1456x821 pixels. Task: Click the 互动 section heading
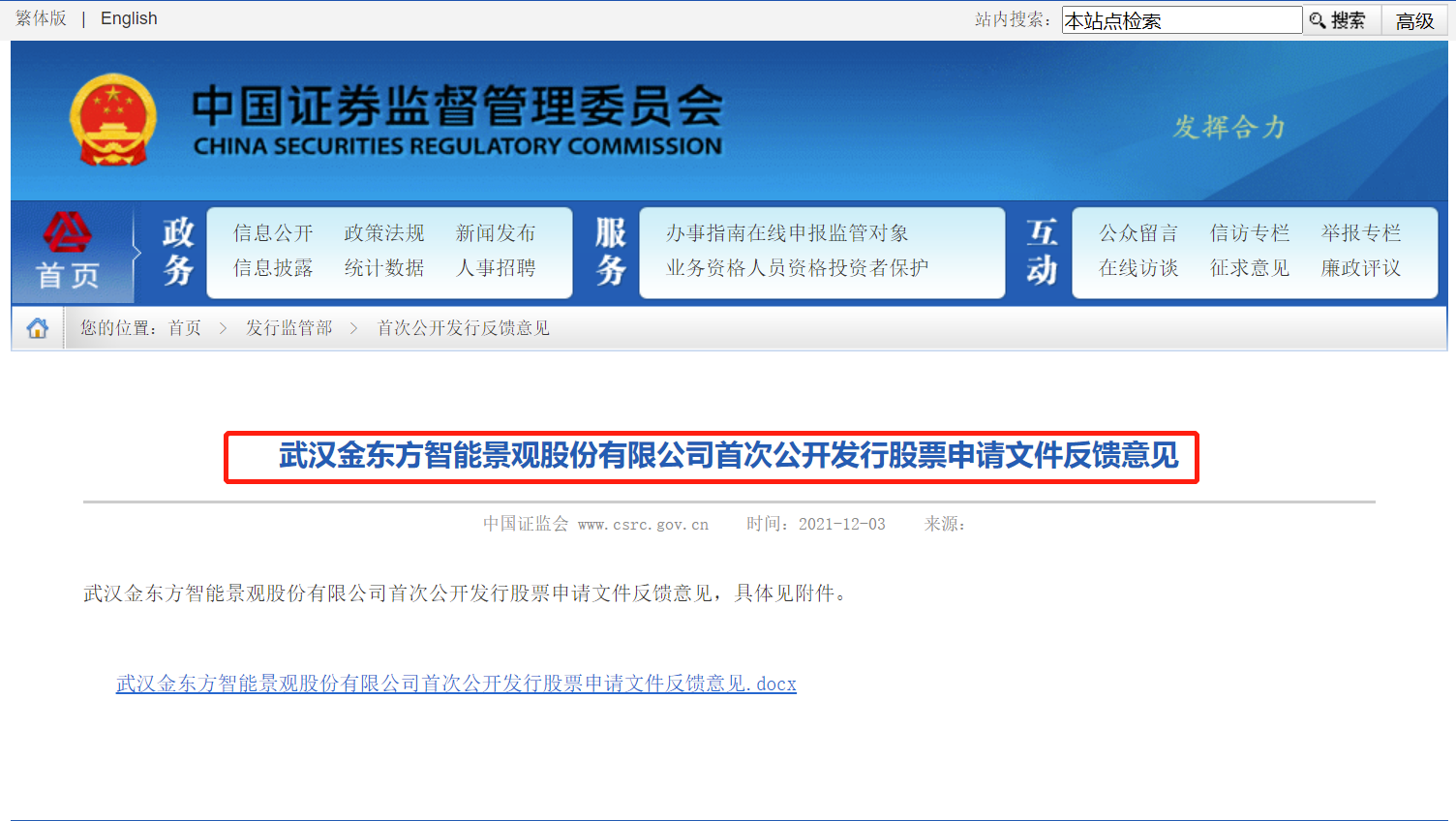[1043, 252]
